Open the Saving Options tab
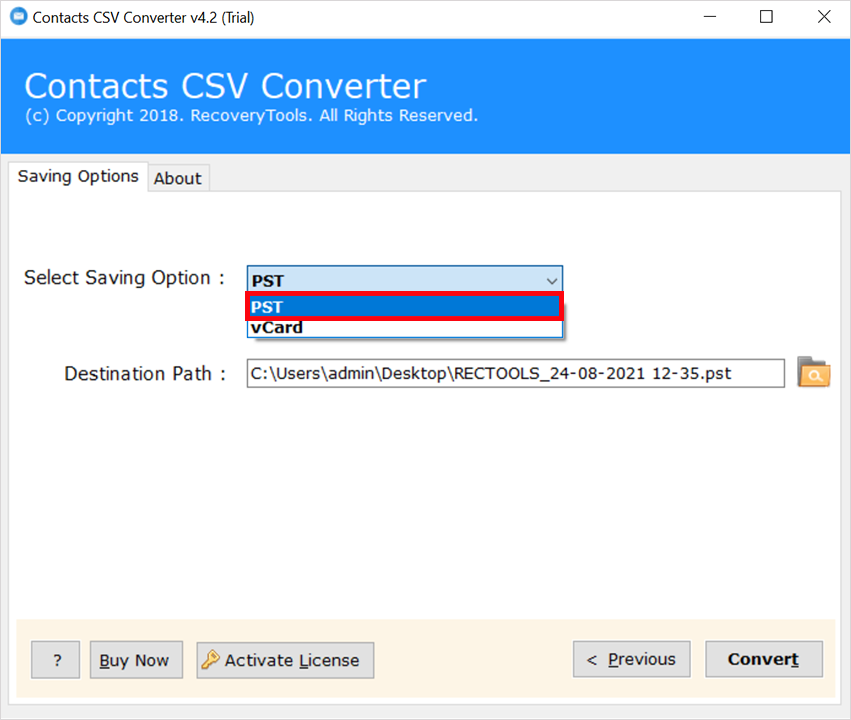The height and width of the screenshot is (720, 851). pyautogui.click(x=78, y=176)
